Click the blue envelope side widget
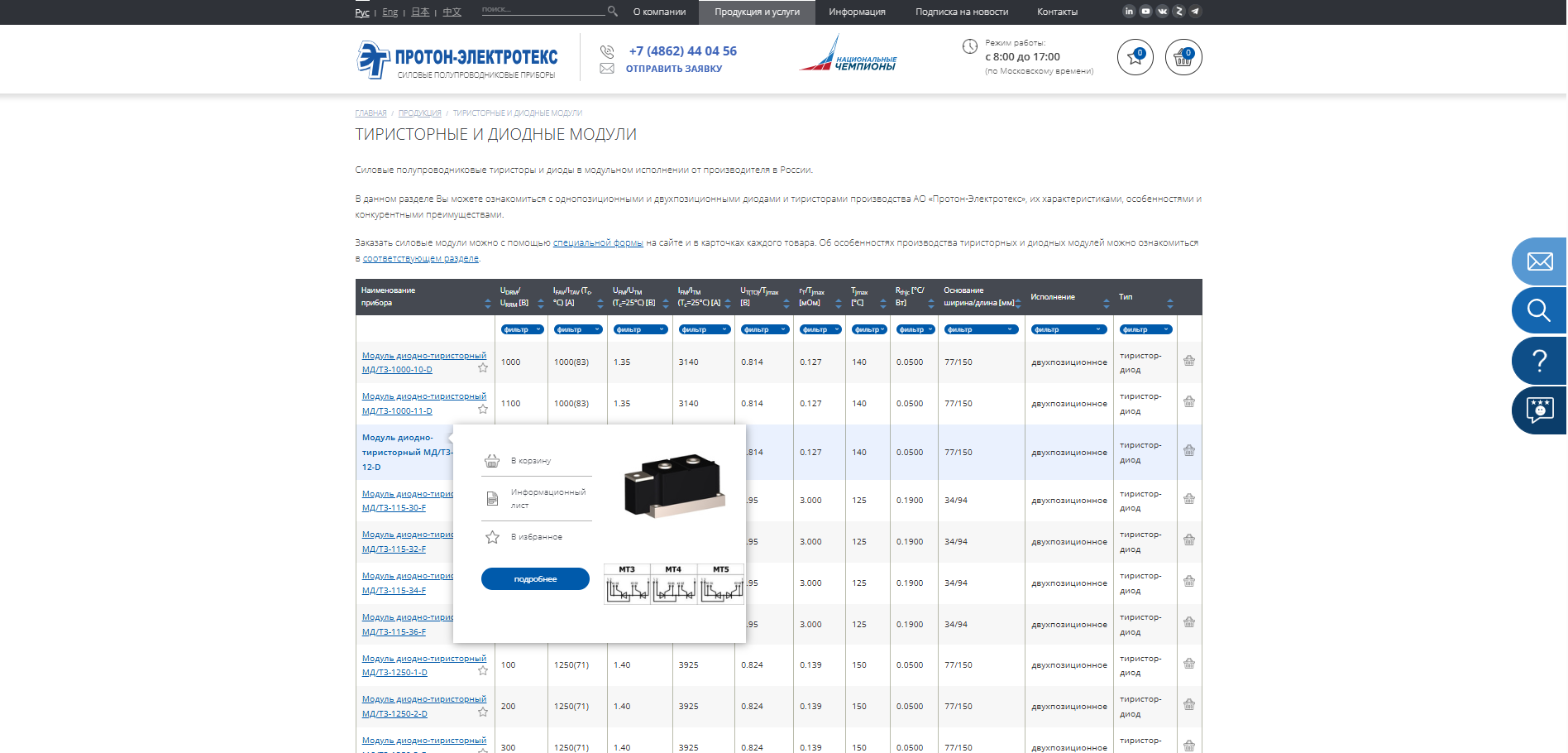 pos(1539,261)
